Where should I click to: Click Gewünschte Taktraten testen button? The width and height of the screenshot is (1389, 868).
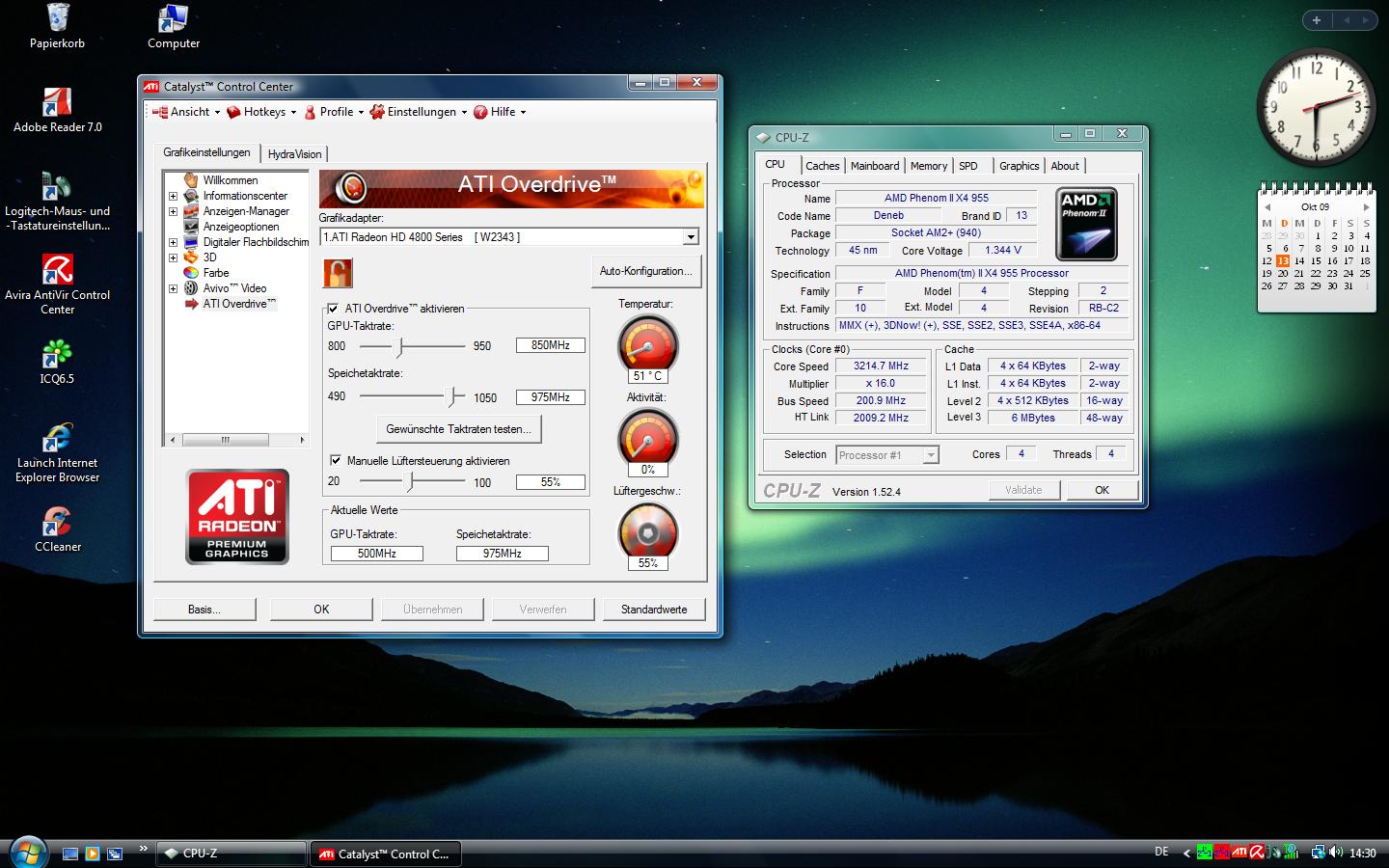pyautogui.click(x=458, y=429)
